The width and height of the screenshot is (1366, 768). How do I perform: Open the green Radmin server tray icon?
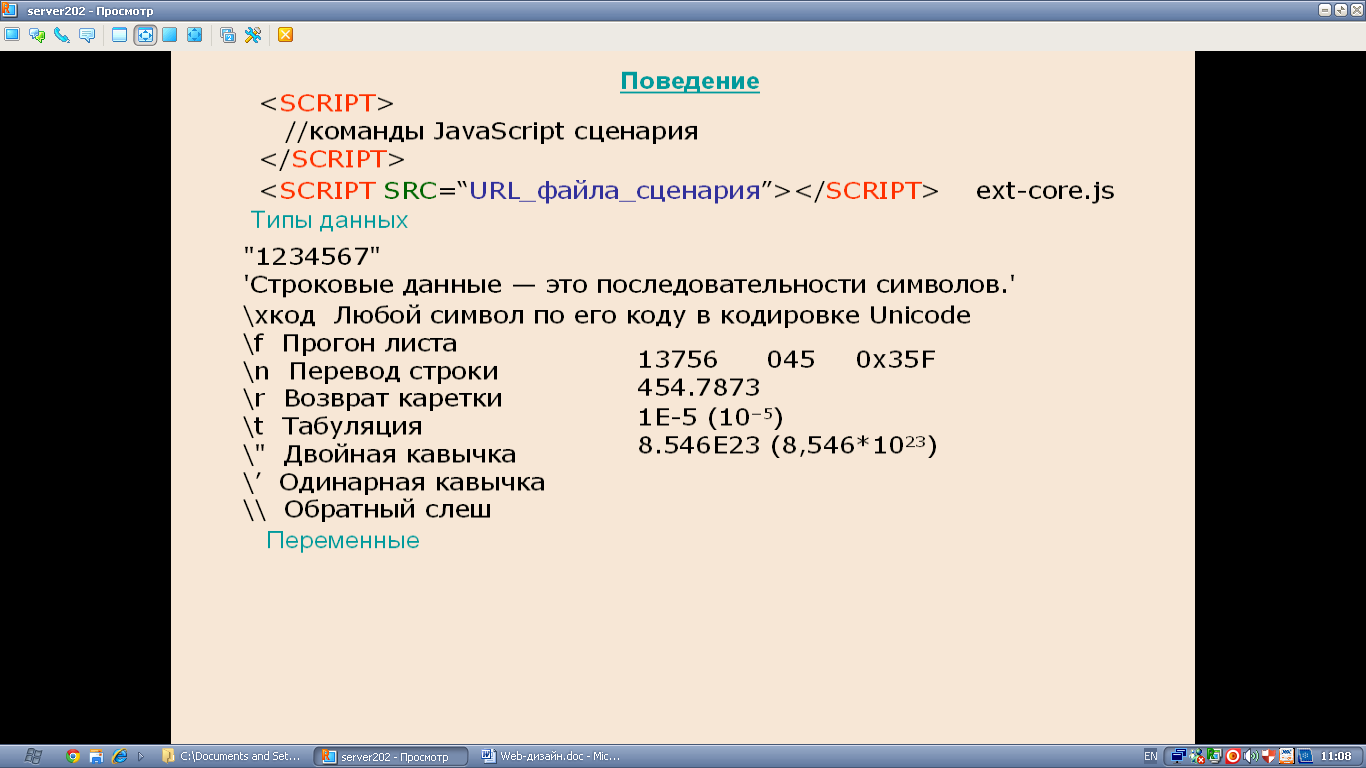pyautogui.click(x=1214, y=756)
